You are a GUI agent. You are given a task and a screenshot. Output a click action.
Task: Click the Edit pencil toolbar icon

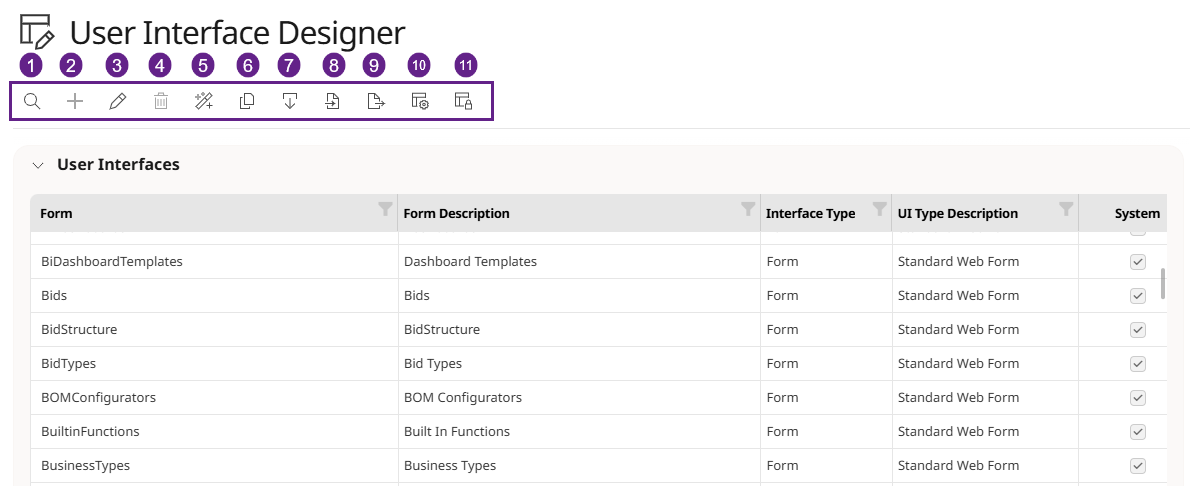tap(117, 101)
